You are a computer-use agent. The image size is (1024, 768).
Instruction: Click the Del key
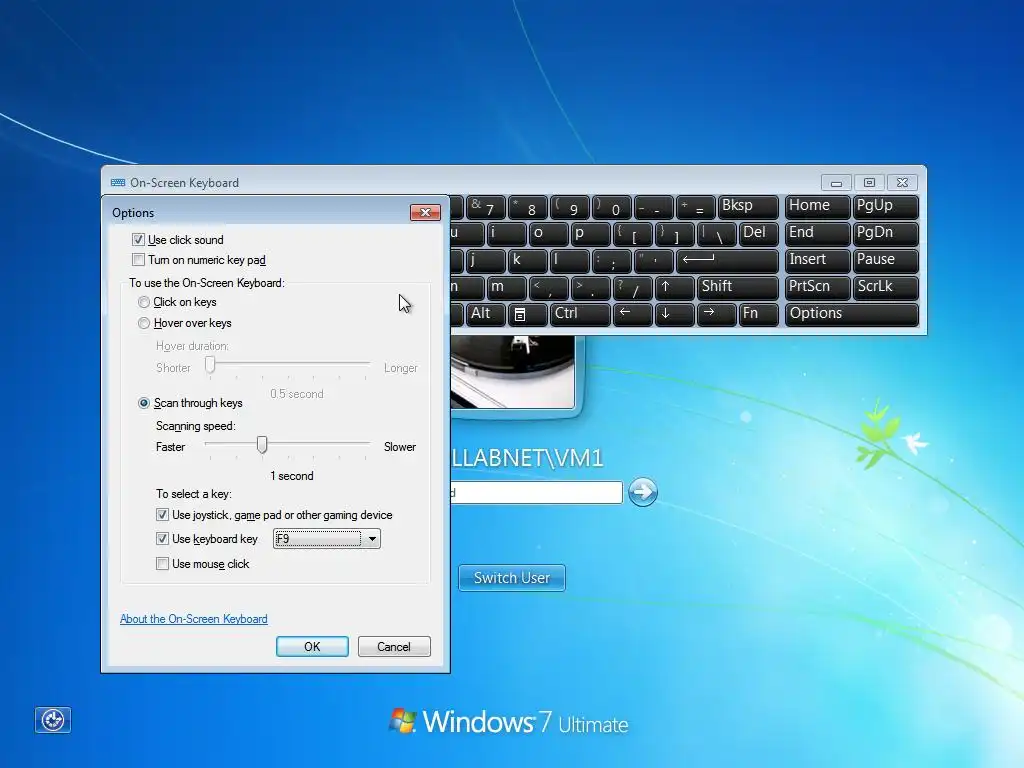coord(759,233)
